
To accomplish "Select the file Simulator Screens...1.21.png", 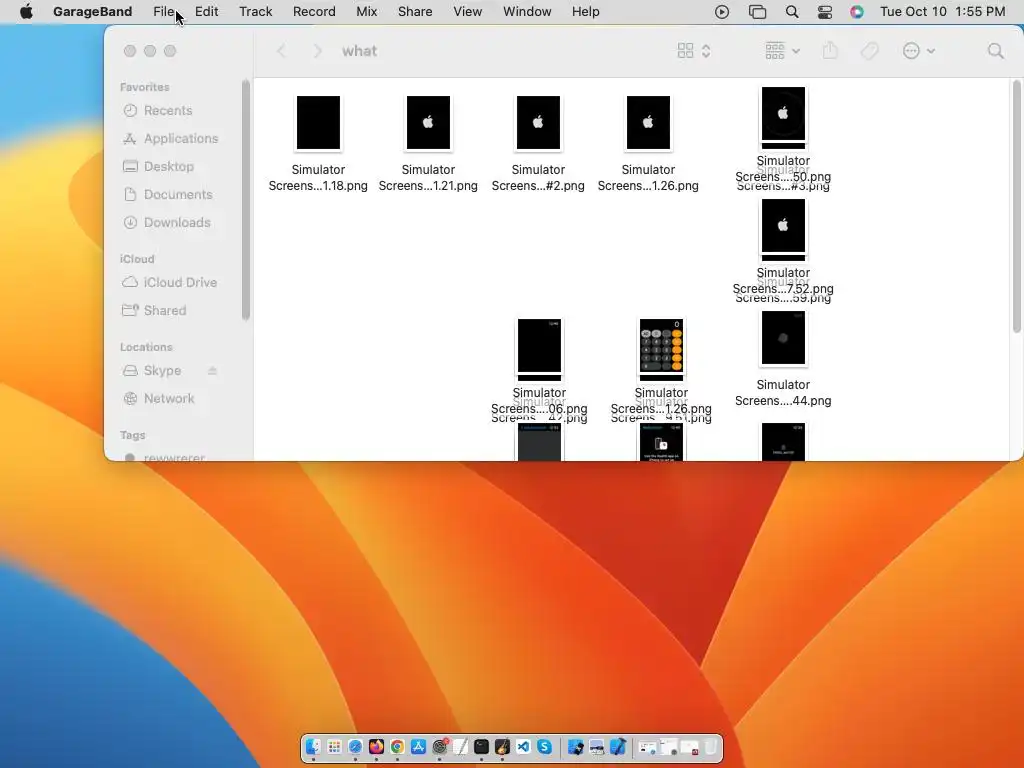I will coord(428,123).
